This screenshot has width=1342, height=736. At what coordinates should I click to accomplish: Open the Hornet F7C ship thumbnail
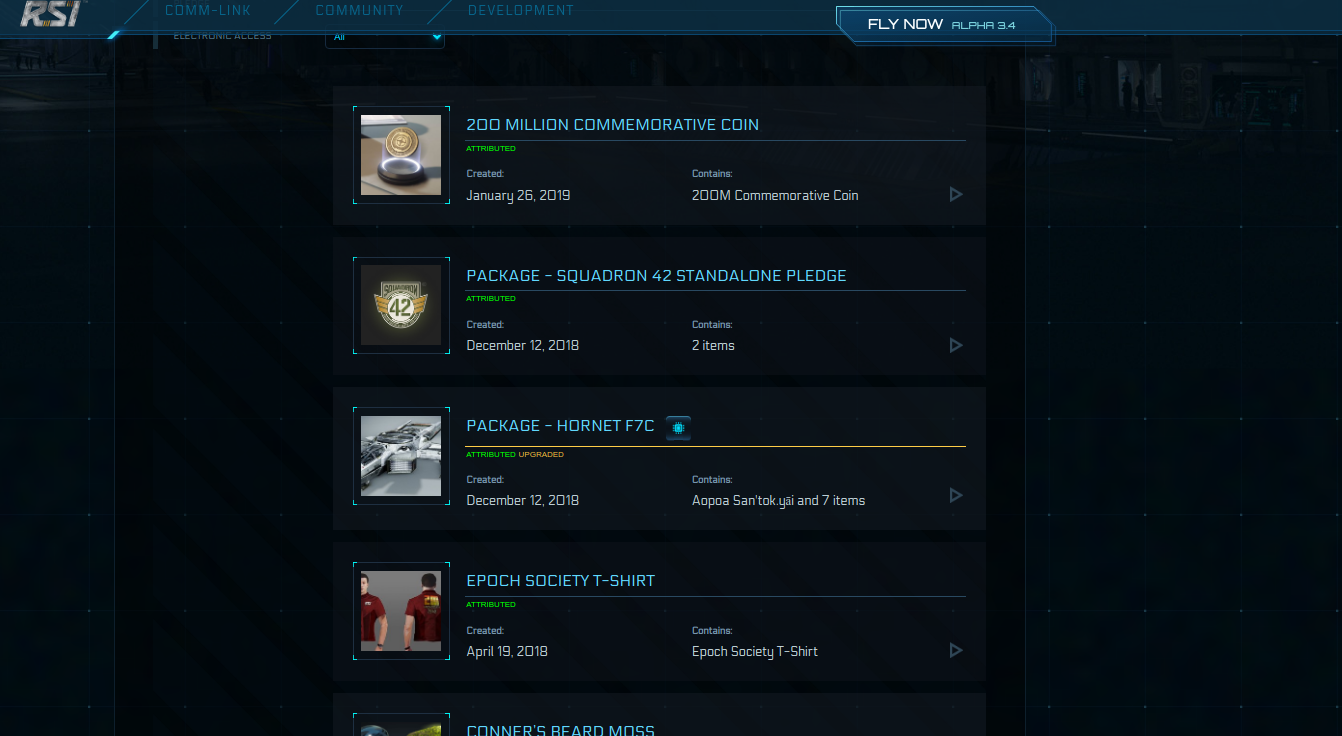(x=401, y=456)
